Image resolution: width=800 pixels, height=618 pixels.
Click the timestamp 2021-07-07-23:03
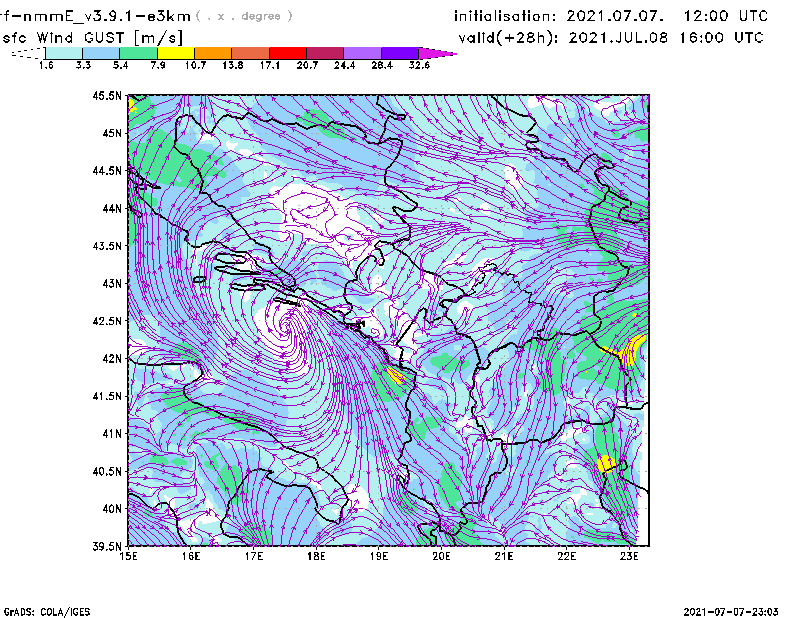(731, 612)
